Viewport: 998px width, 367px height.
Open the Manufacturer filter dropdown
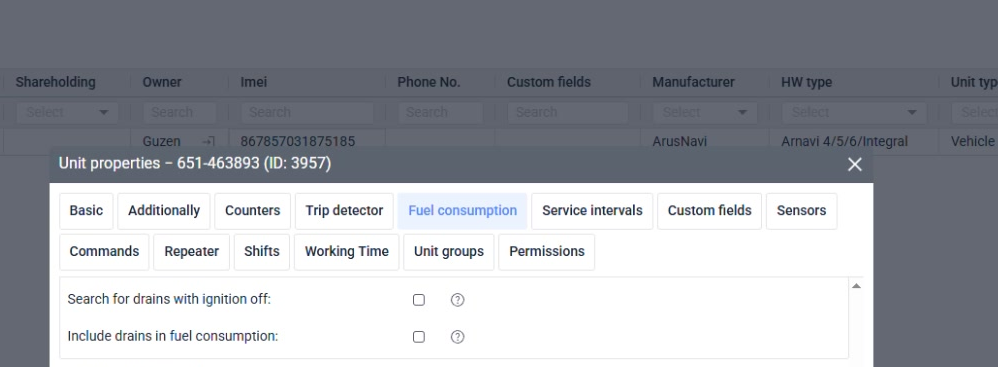click(705, 113)
